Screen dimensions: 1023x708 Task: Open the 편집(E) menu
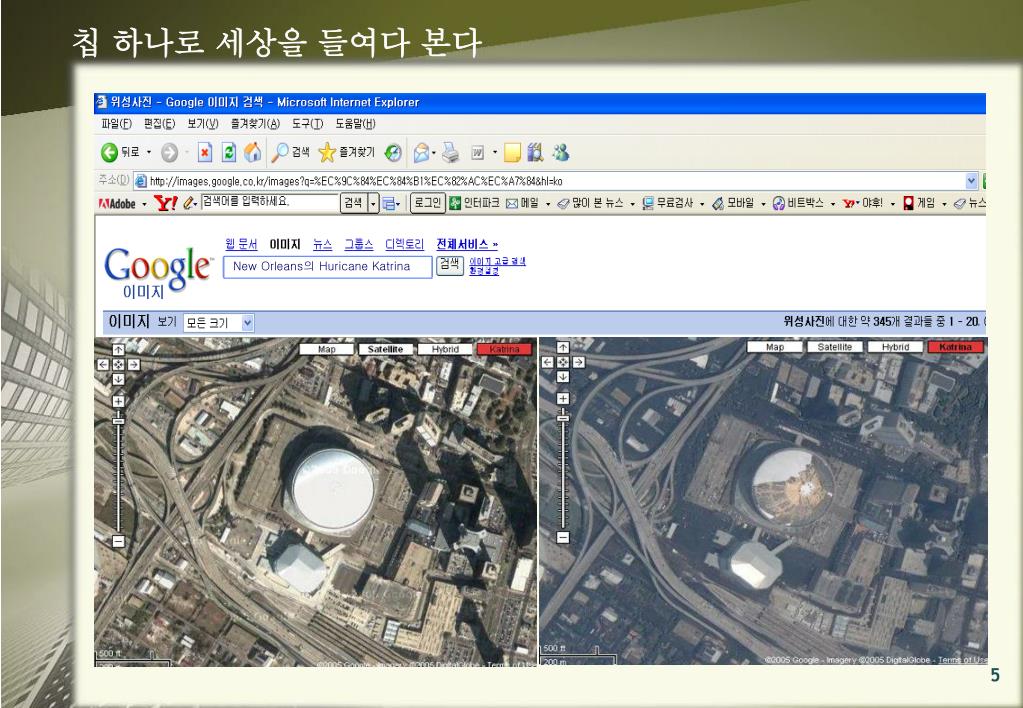tap(159, 124)
